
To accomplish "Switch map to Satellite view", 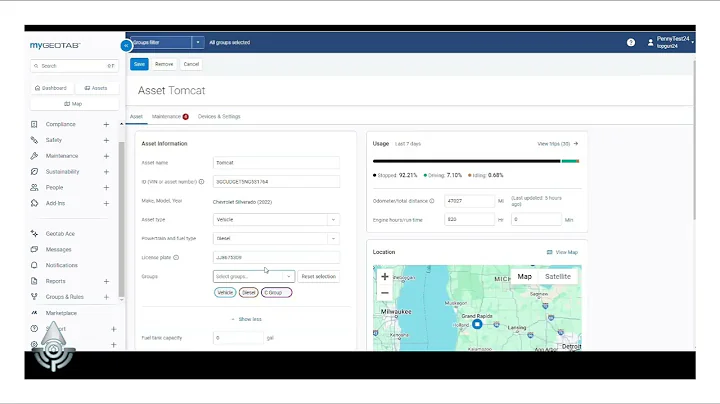I will pyautogui.click(x=558, y=276).
